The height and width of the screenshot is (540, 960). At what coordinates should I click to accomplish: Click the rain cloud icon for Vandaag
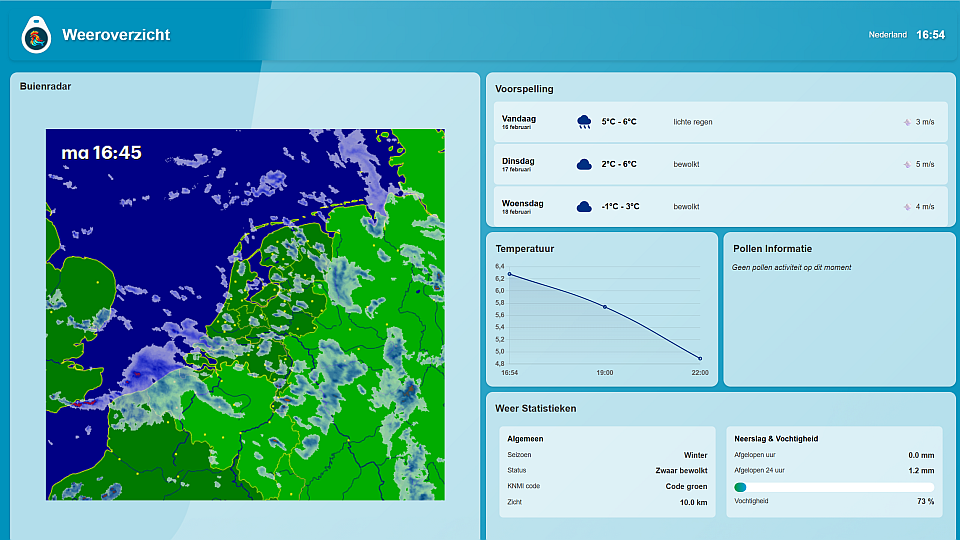coord(584,122)
